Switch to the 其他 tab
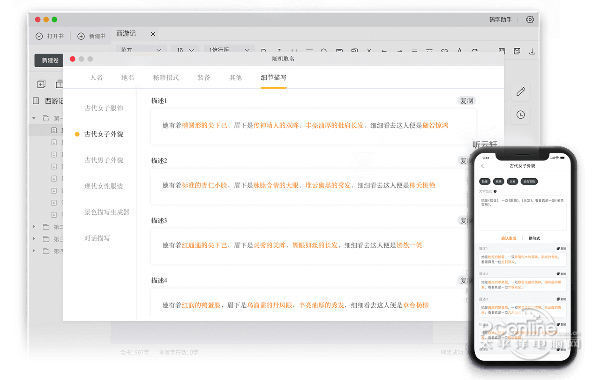 [x=235, y=78]
